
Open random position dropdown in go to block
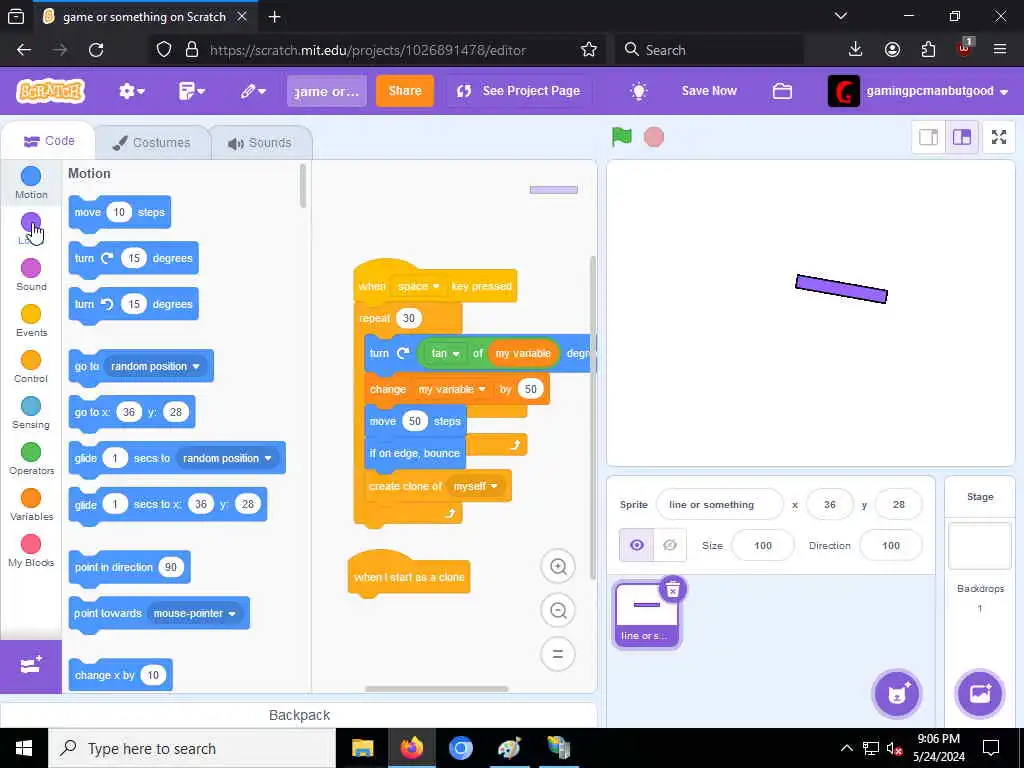click(x=155, y=366)
